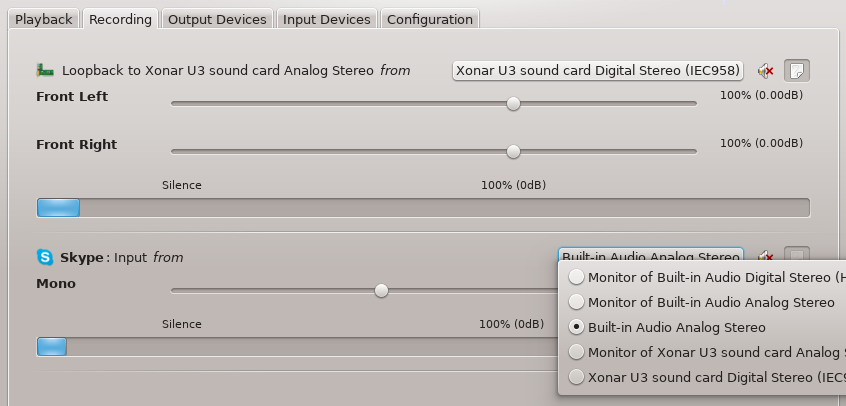The width and height of the screenshot is (846, 406).
Task: Click the Loopback sound card icon
Action: [x=45, y=71]
